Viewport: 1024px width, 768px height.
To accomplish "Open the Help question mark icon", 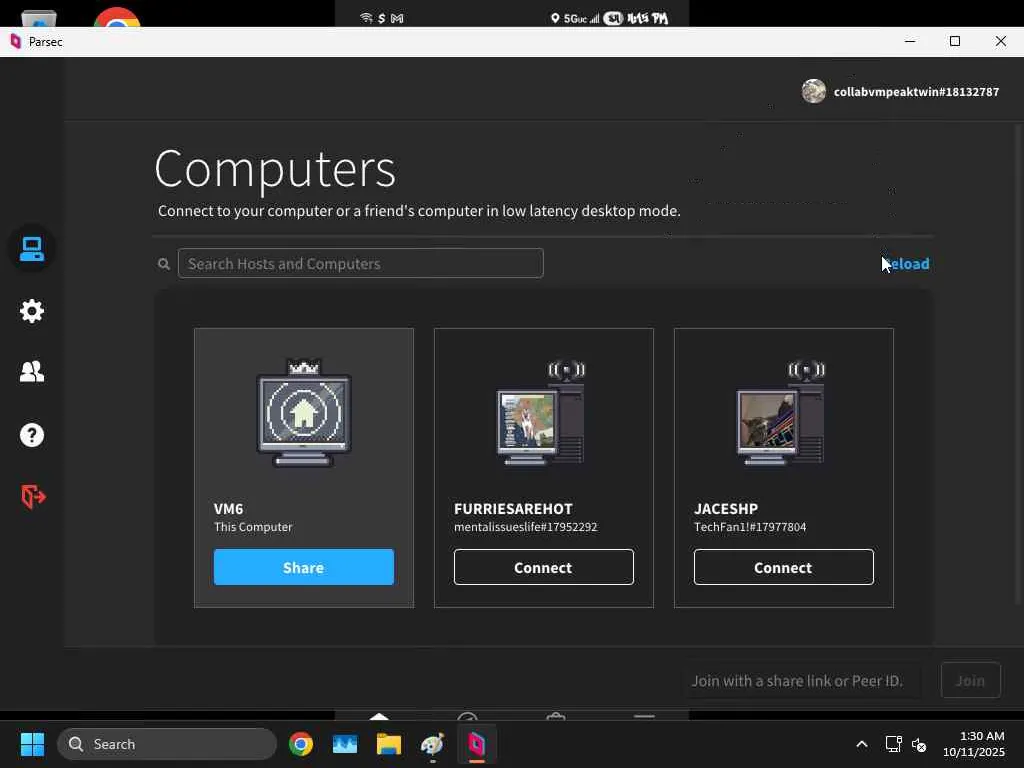I will (x=31, y=435).
